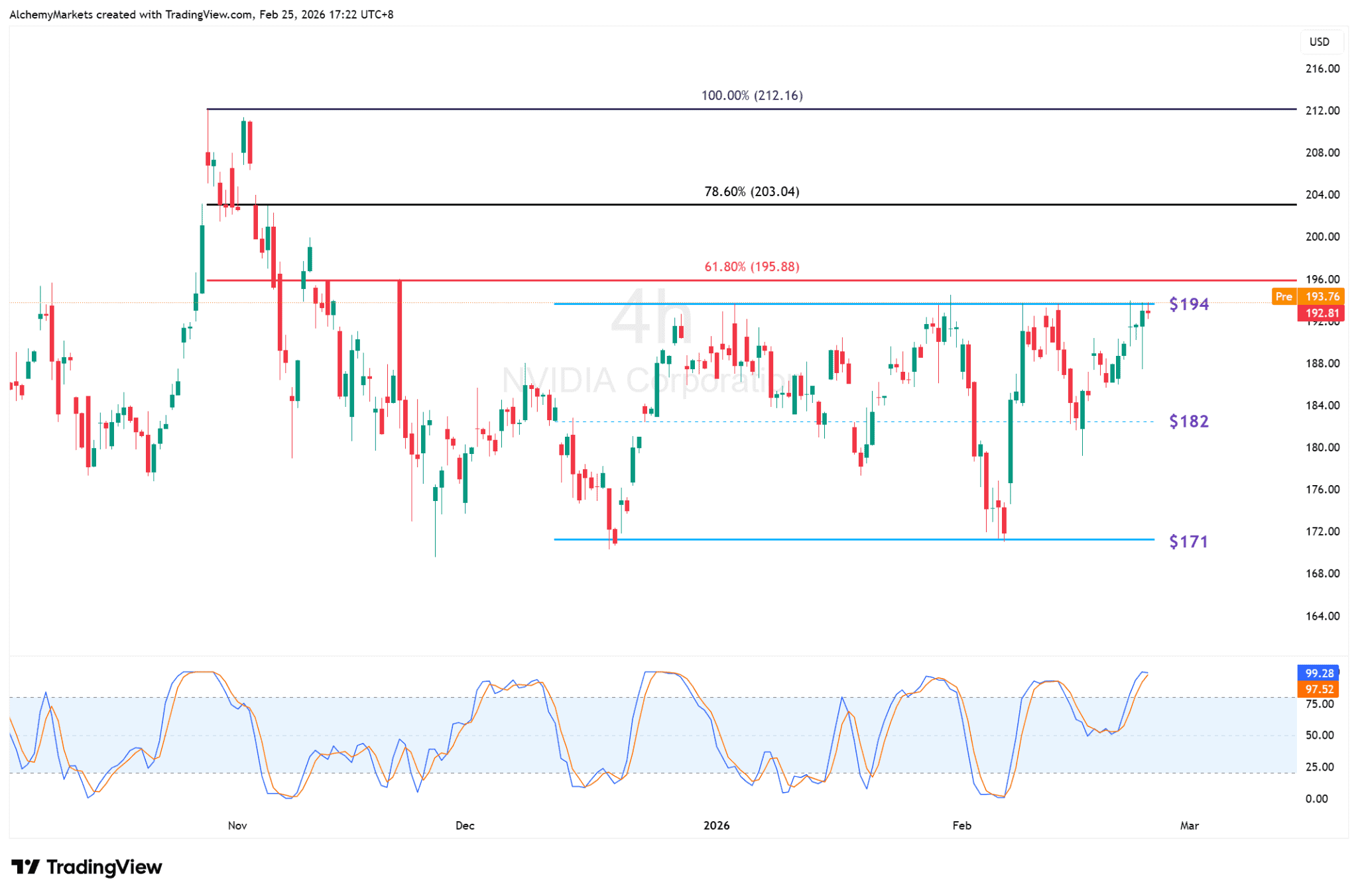The height and width of the screenshot is (896, 1358).
Task: Click the 188.00 price axis label
Action: (1322, 364)
